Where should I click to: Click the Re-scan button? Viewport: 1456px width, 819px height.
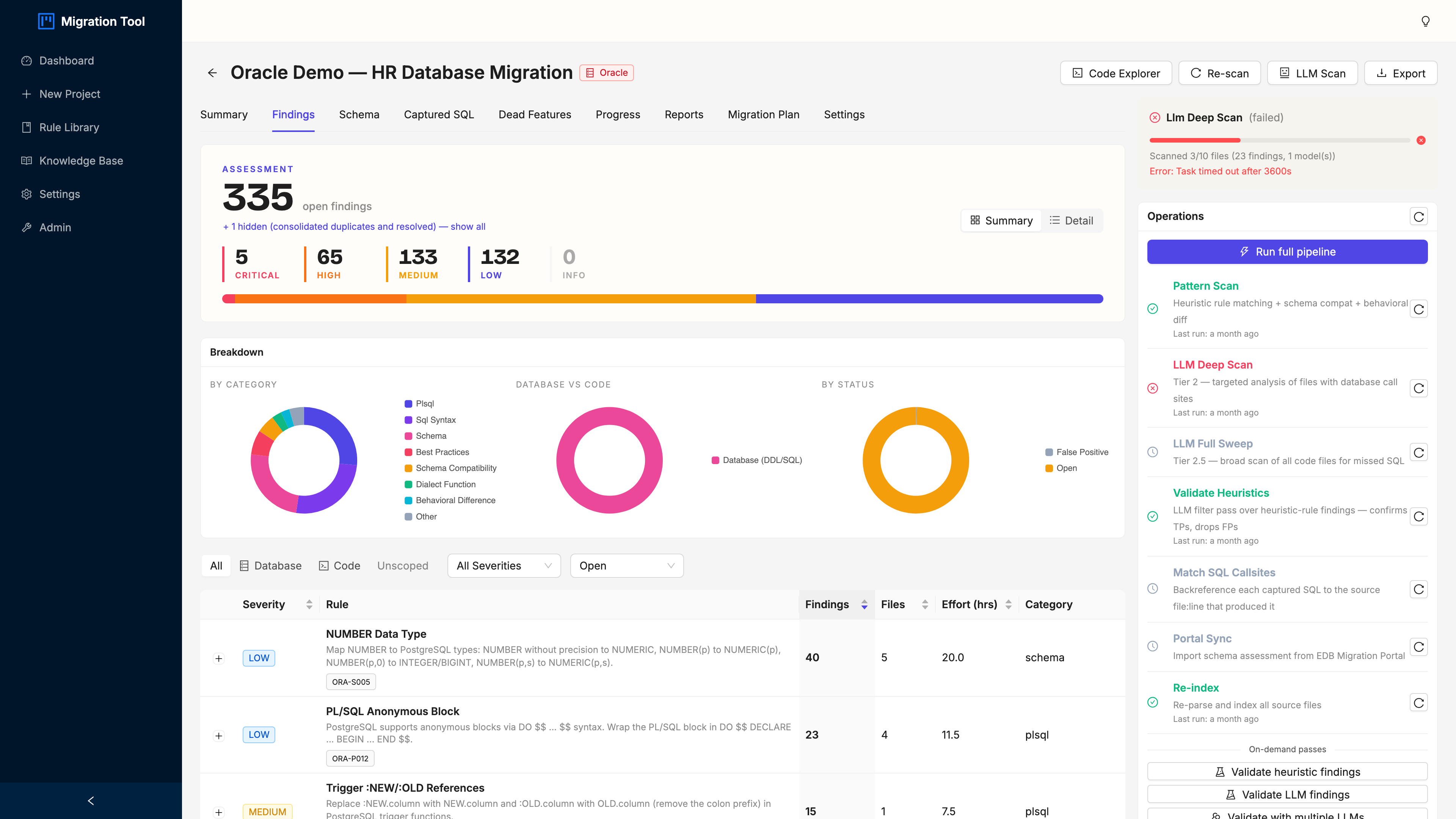1219,73
